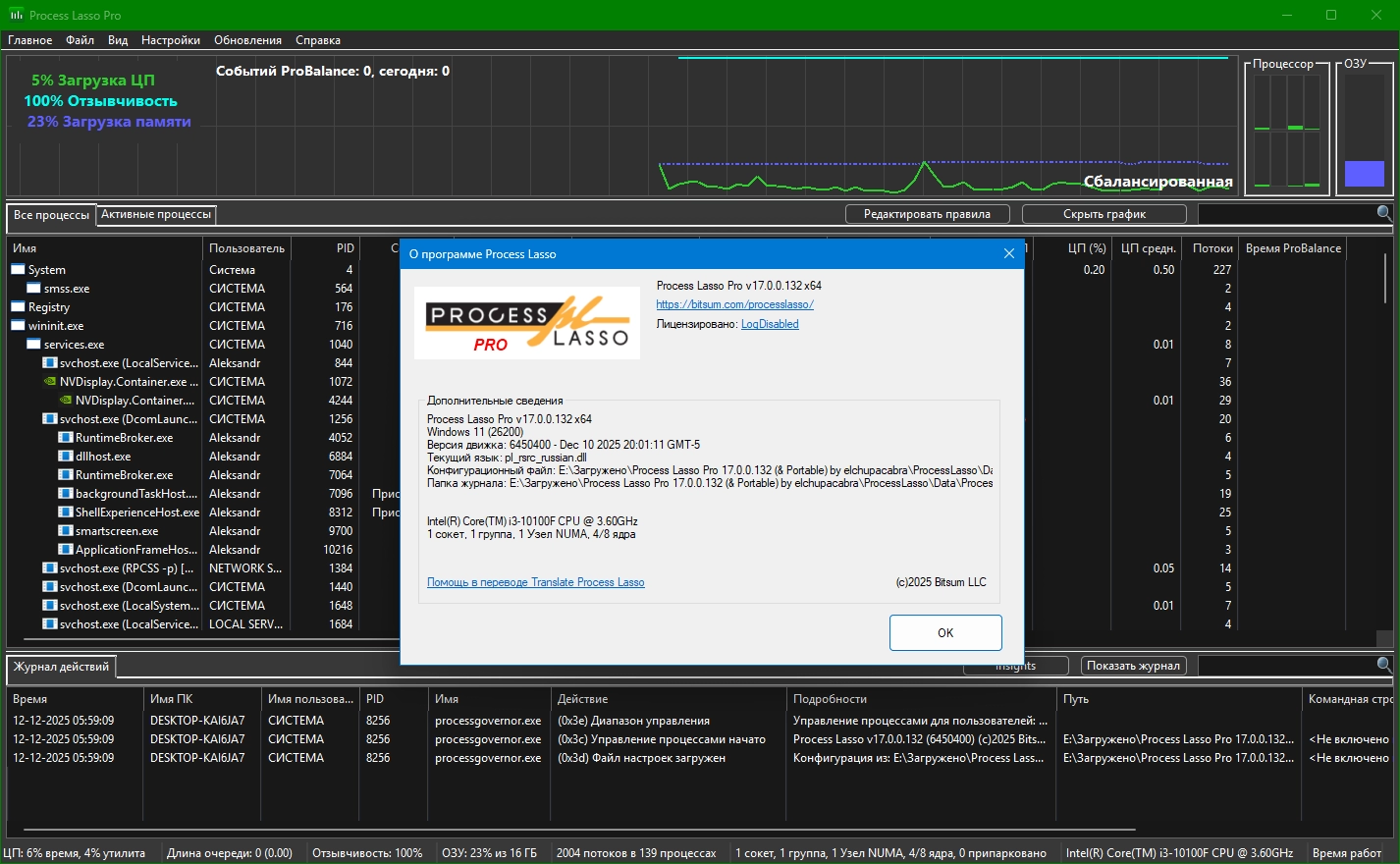Click the ОЗУ memory usage gauge
This screenshot has width=1400, height=864.
[1364, 130]
